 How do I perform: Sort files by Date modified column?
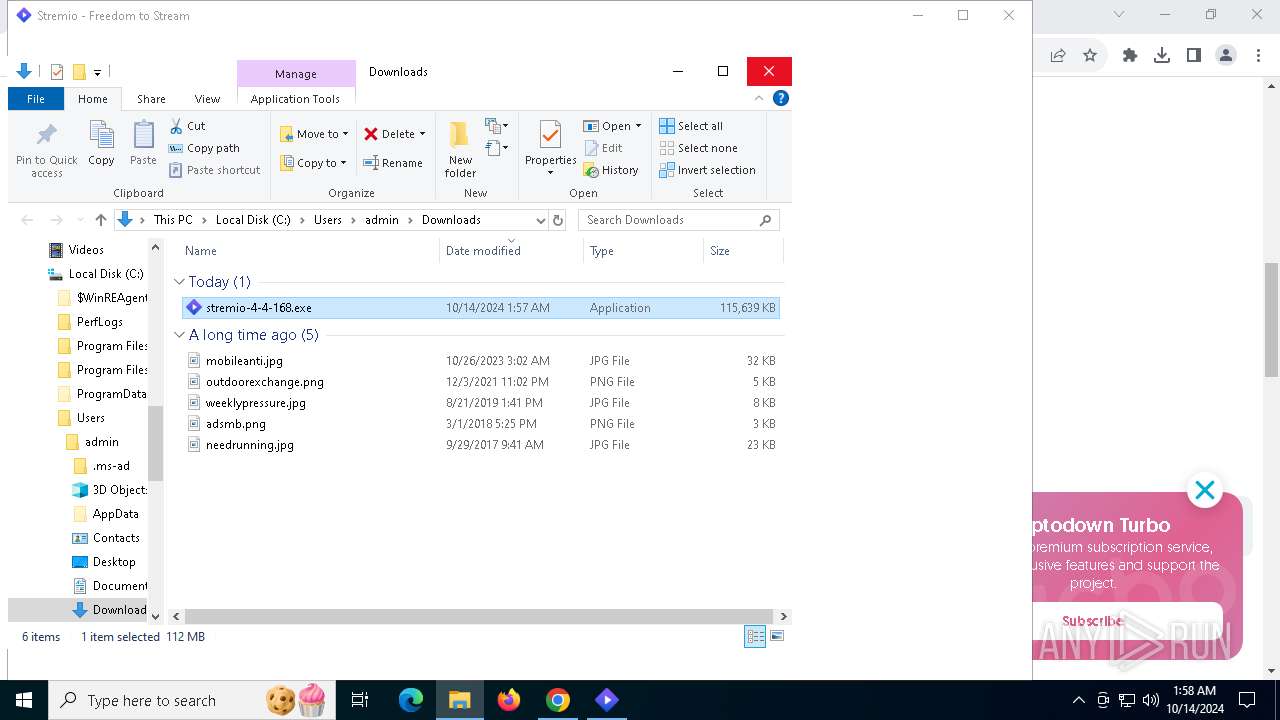(x=511, y=251)
